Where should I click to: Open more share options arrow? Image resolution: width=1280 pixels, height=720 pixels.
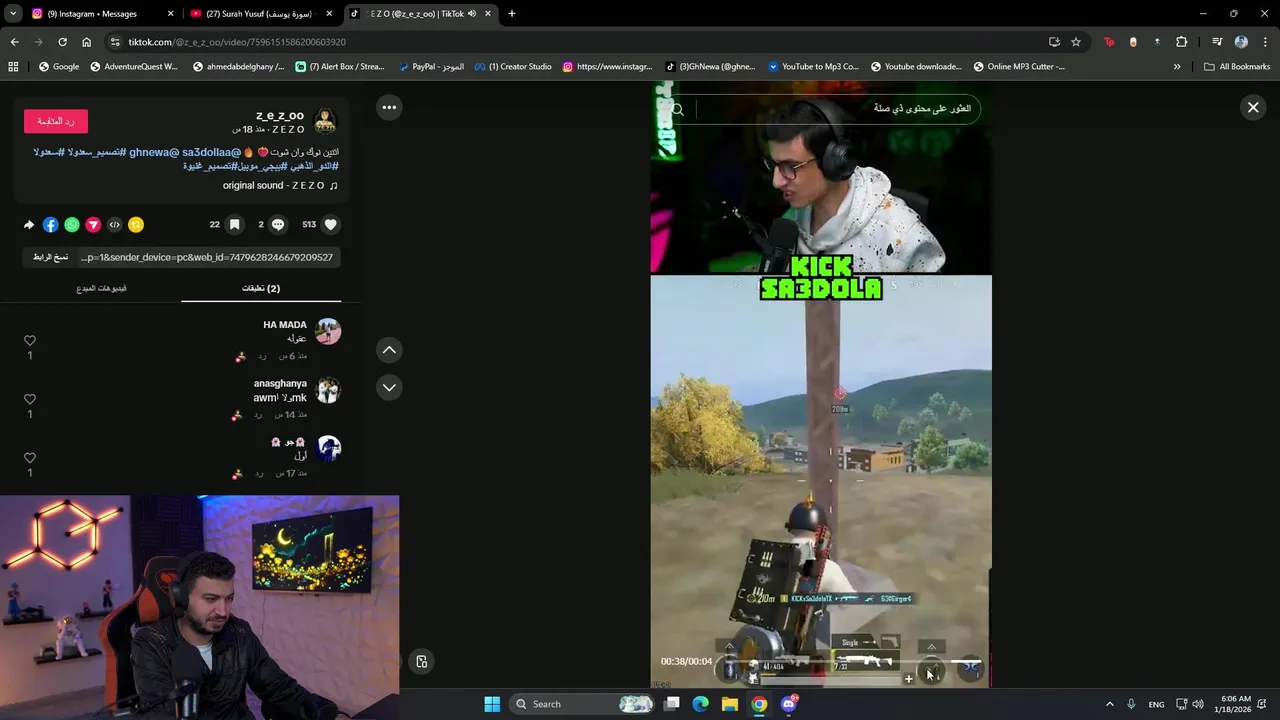coord(29,225)
